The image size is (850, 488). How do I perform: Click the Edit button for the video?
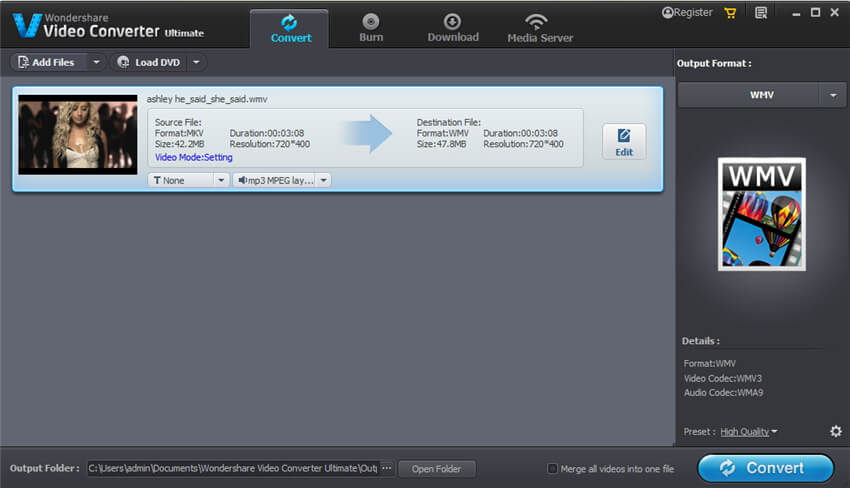click(x=623, y=142)
